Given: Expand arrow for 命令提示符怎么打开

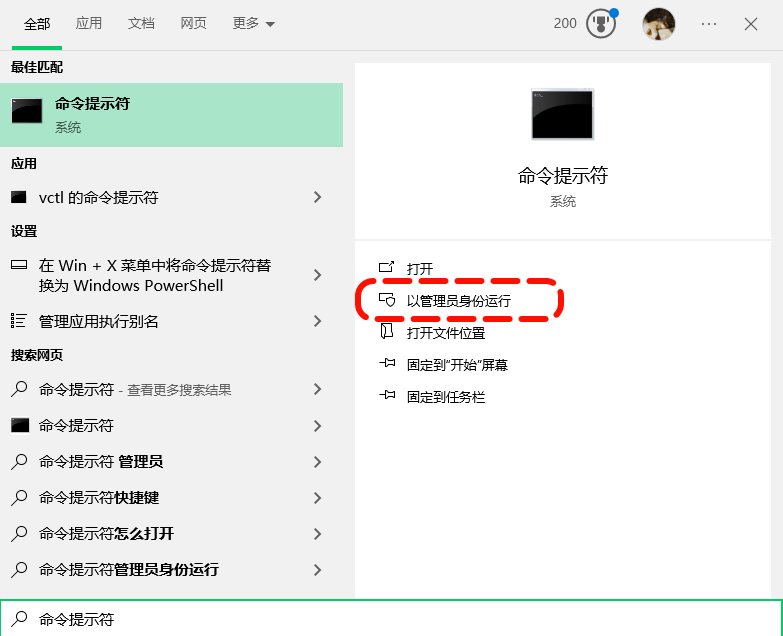Looking at the screenshot, I should pos(317,534).
